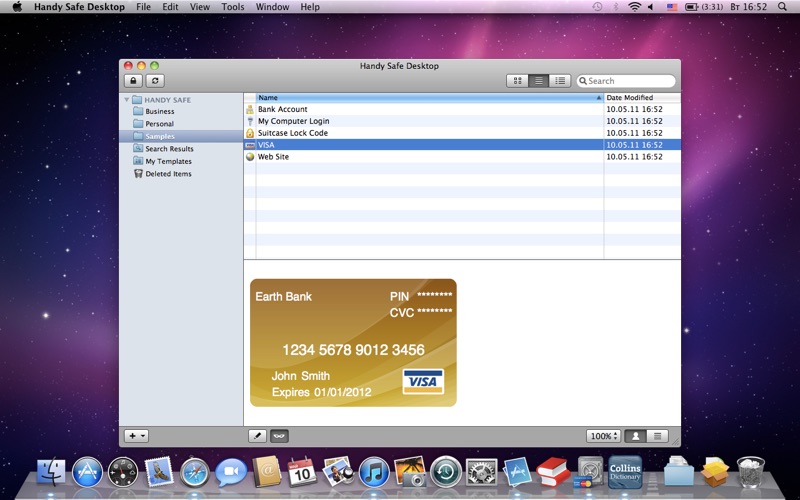Sort by the Name column header

[429, 97]
